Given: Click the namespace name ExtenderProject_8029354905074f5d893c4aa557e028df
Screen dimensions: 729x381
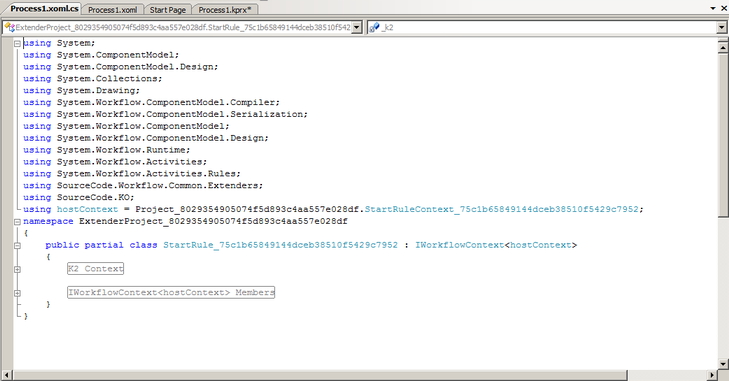Looking at the screenshot, I should [x=213, y=221].
